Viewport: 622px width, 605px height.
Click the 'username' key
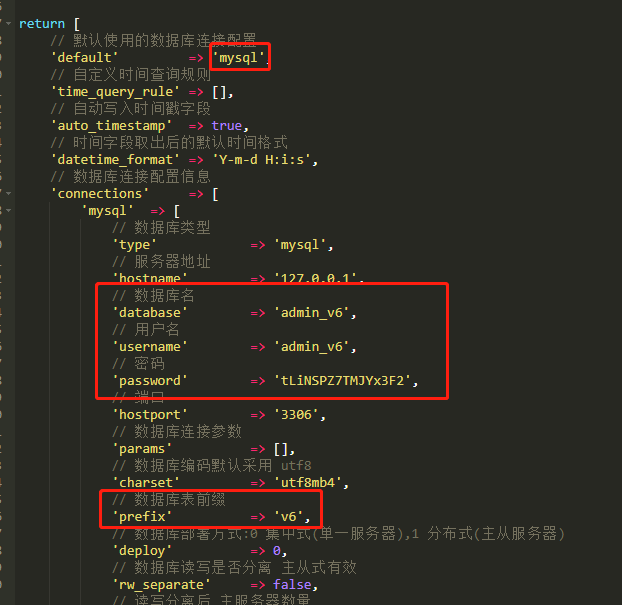point(150,347)
